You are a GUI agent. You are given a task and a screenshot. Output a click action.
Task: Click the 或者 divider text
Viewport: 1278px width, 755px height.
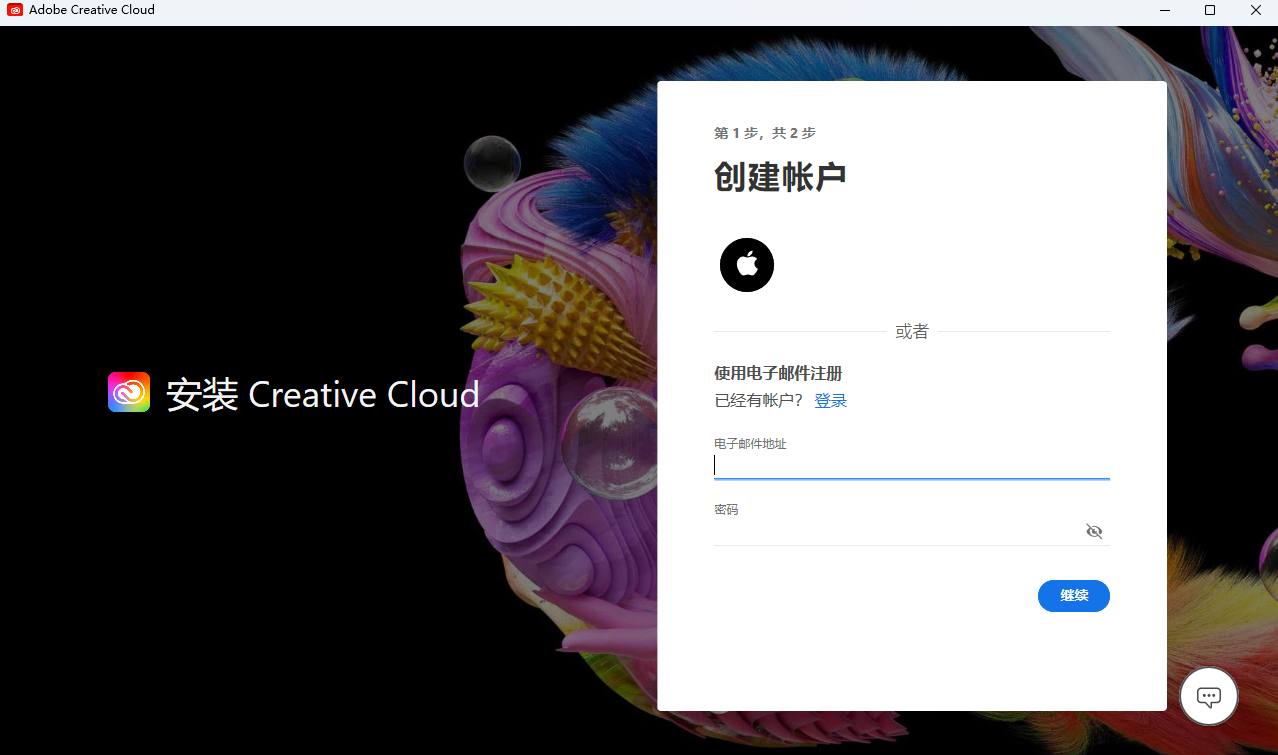click(x=911, y=332)
